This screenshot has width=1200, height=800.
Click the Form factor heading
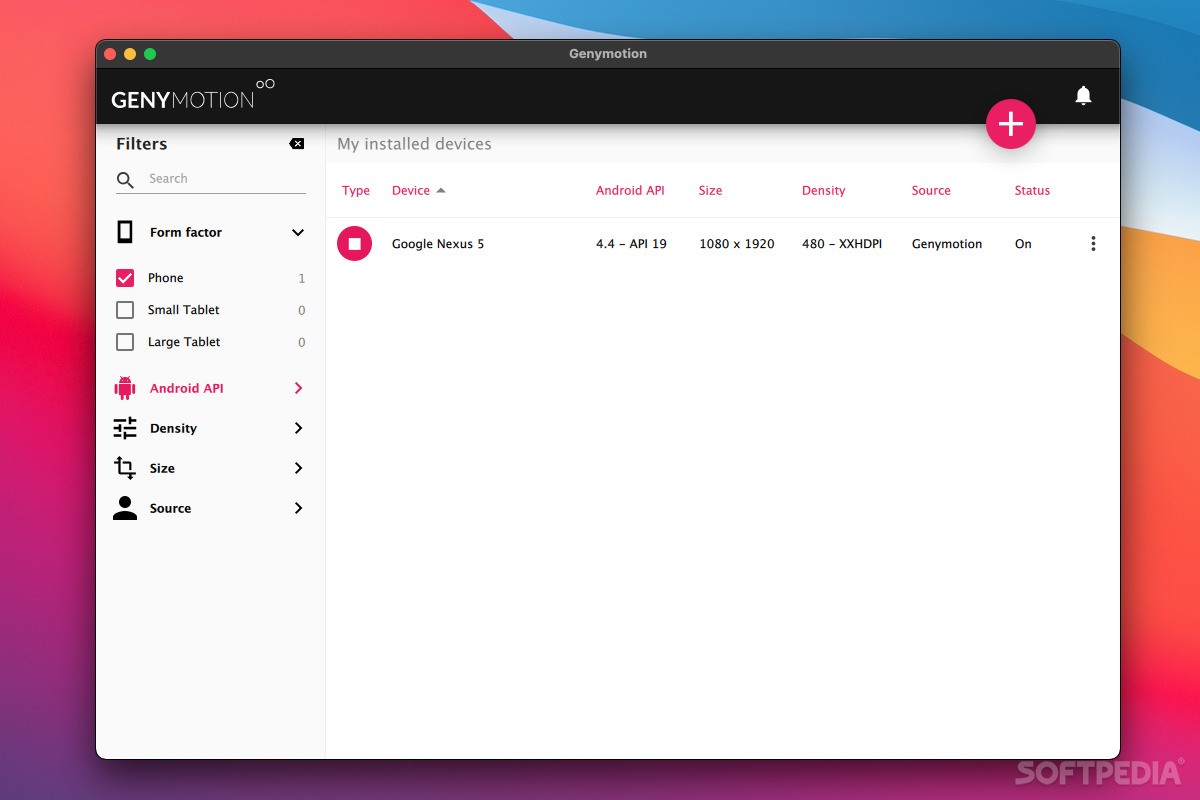[x=186, y=232]
